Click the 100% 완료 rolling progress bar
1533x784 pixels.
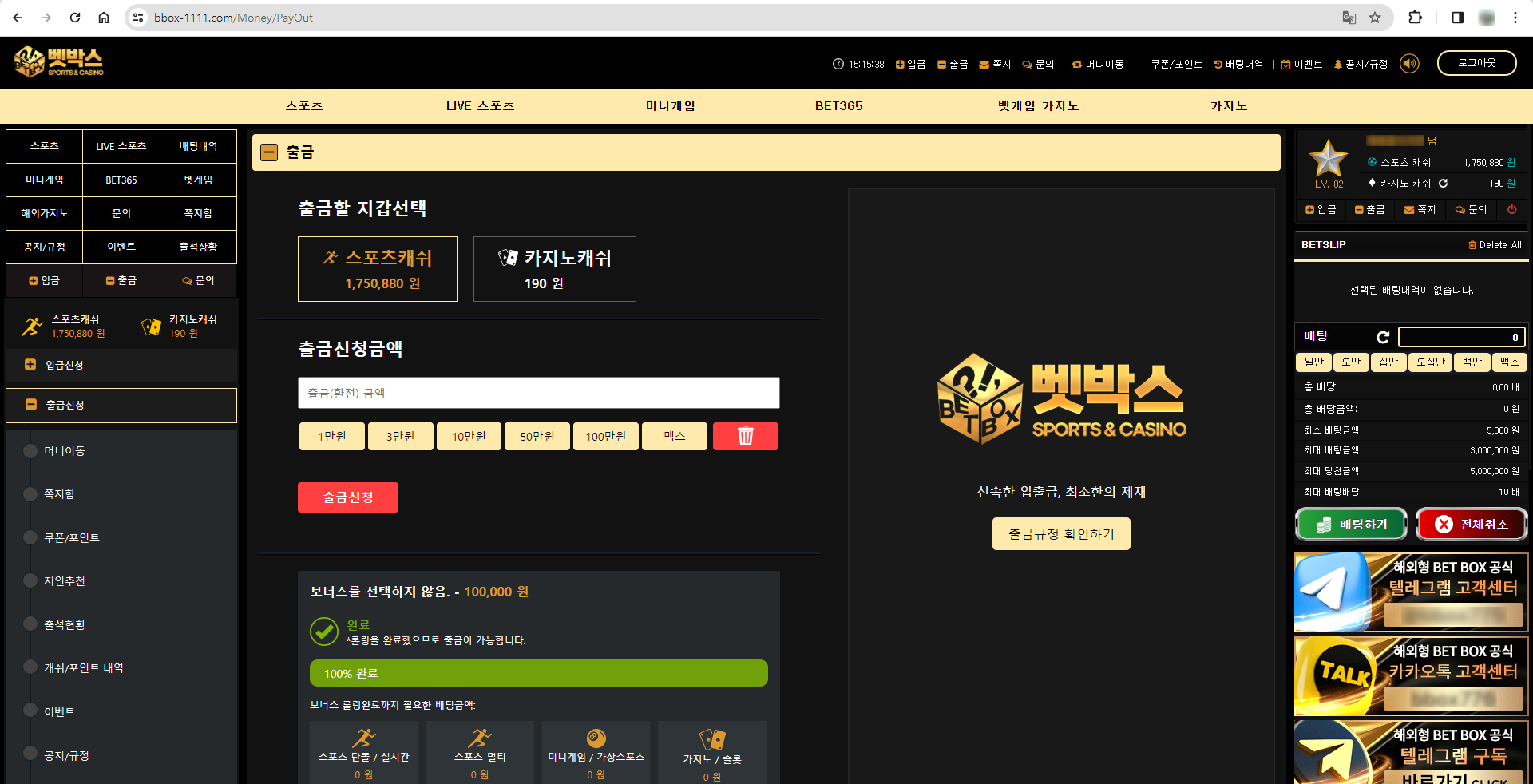pyautogui.click(x=539, y=673)
